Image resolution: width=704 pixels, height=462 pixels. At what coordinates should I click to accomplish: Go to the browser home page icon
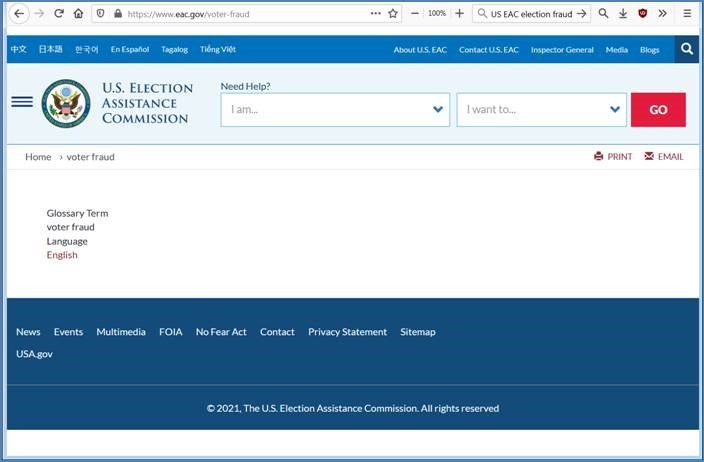point(78,14)
